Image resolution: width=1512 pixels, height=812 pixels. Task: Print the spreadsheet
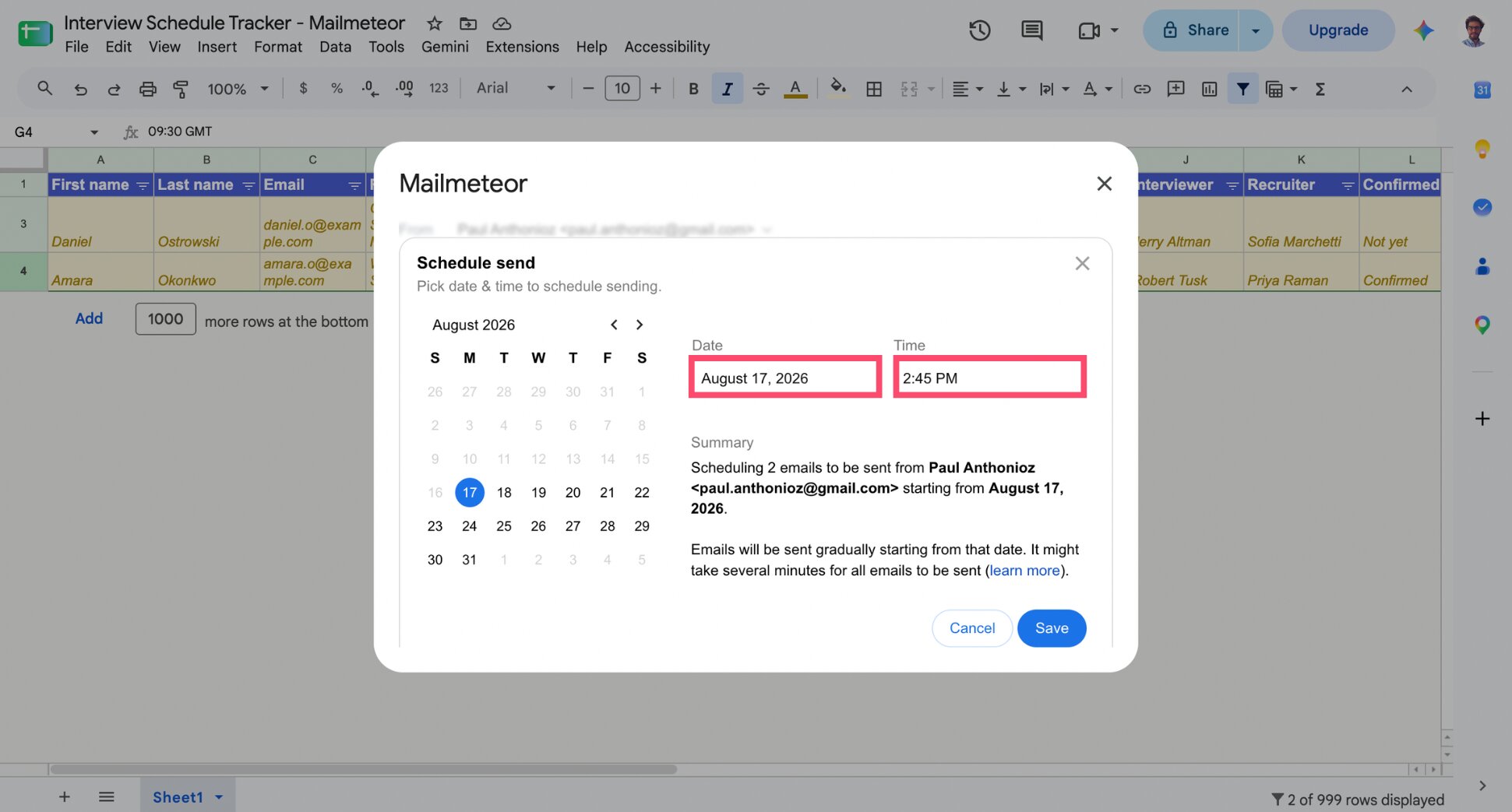tap(147, 89)
